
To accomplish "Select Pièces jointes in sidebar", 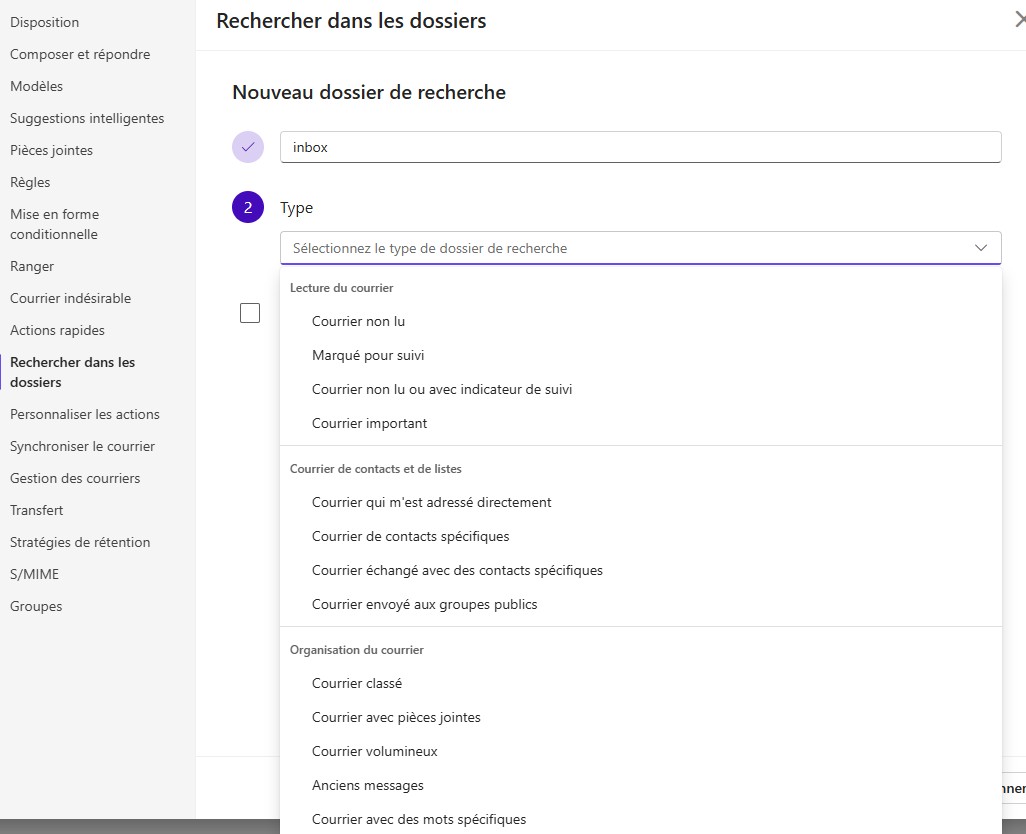I will (52, 150).
